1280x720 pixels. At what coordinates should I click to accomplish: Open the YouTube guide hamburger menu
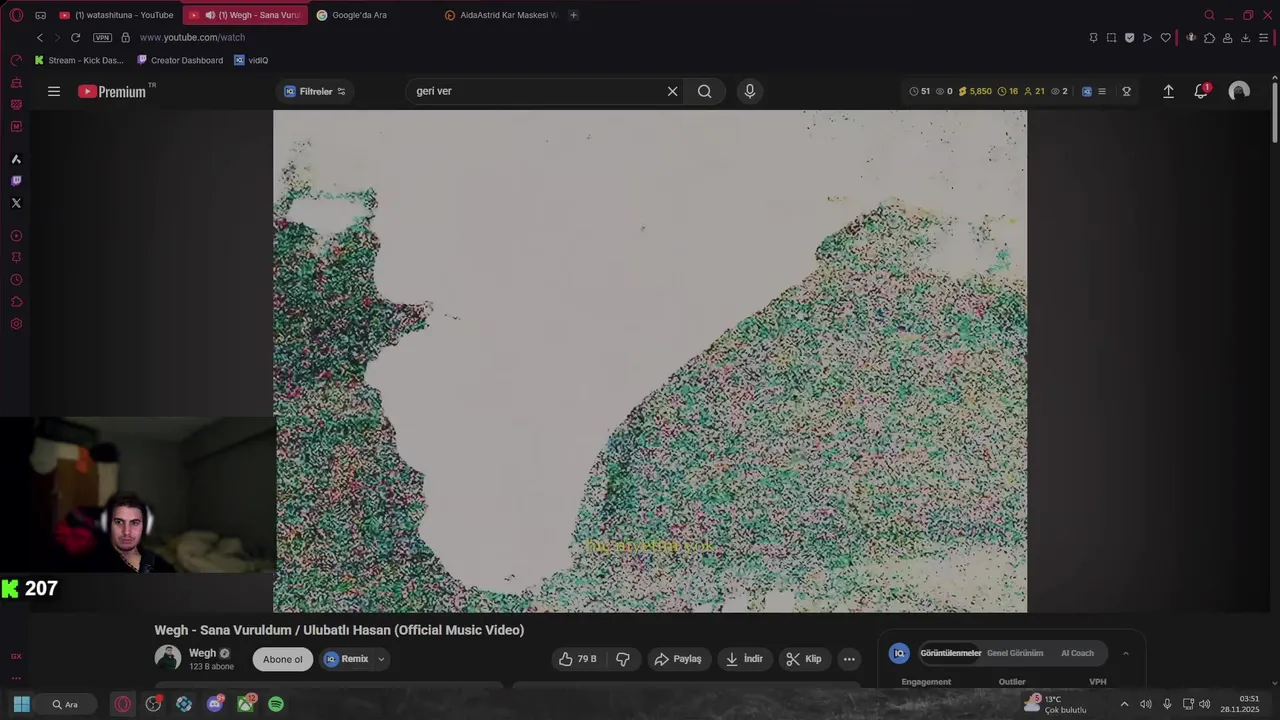(x=54, y=91)
